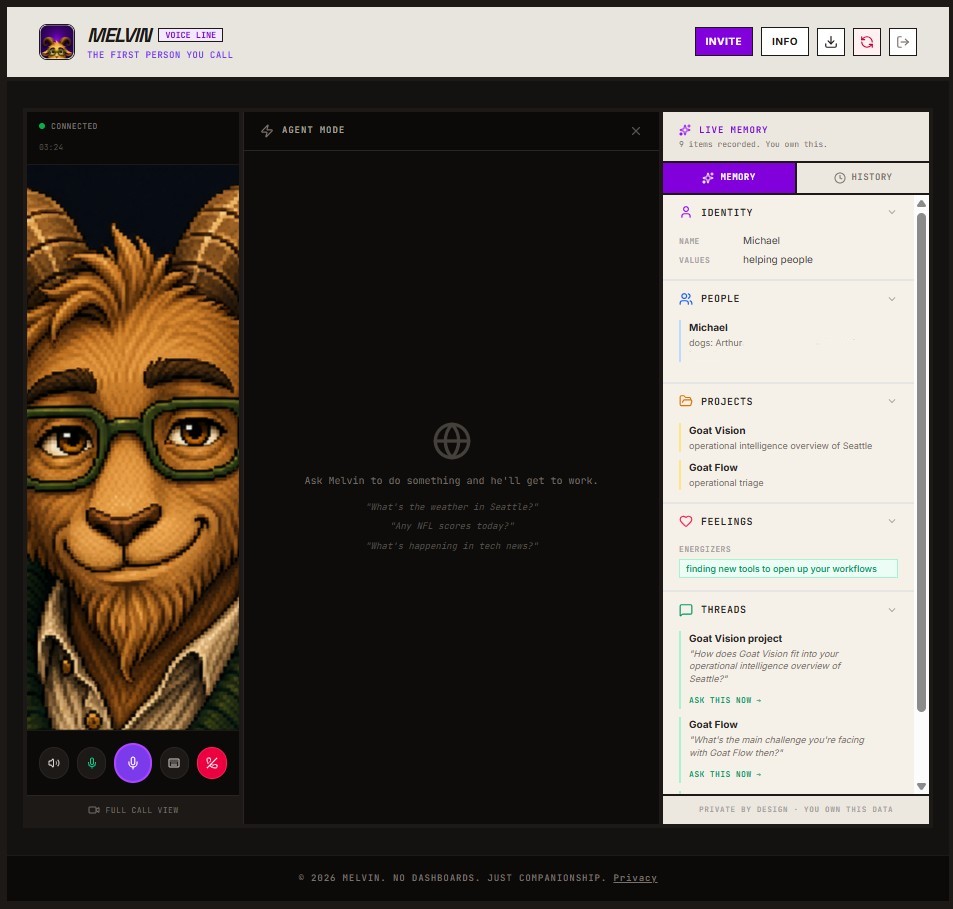Click the download icon in header

[x=830, y=42]
